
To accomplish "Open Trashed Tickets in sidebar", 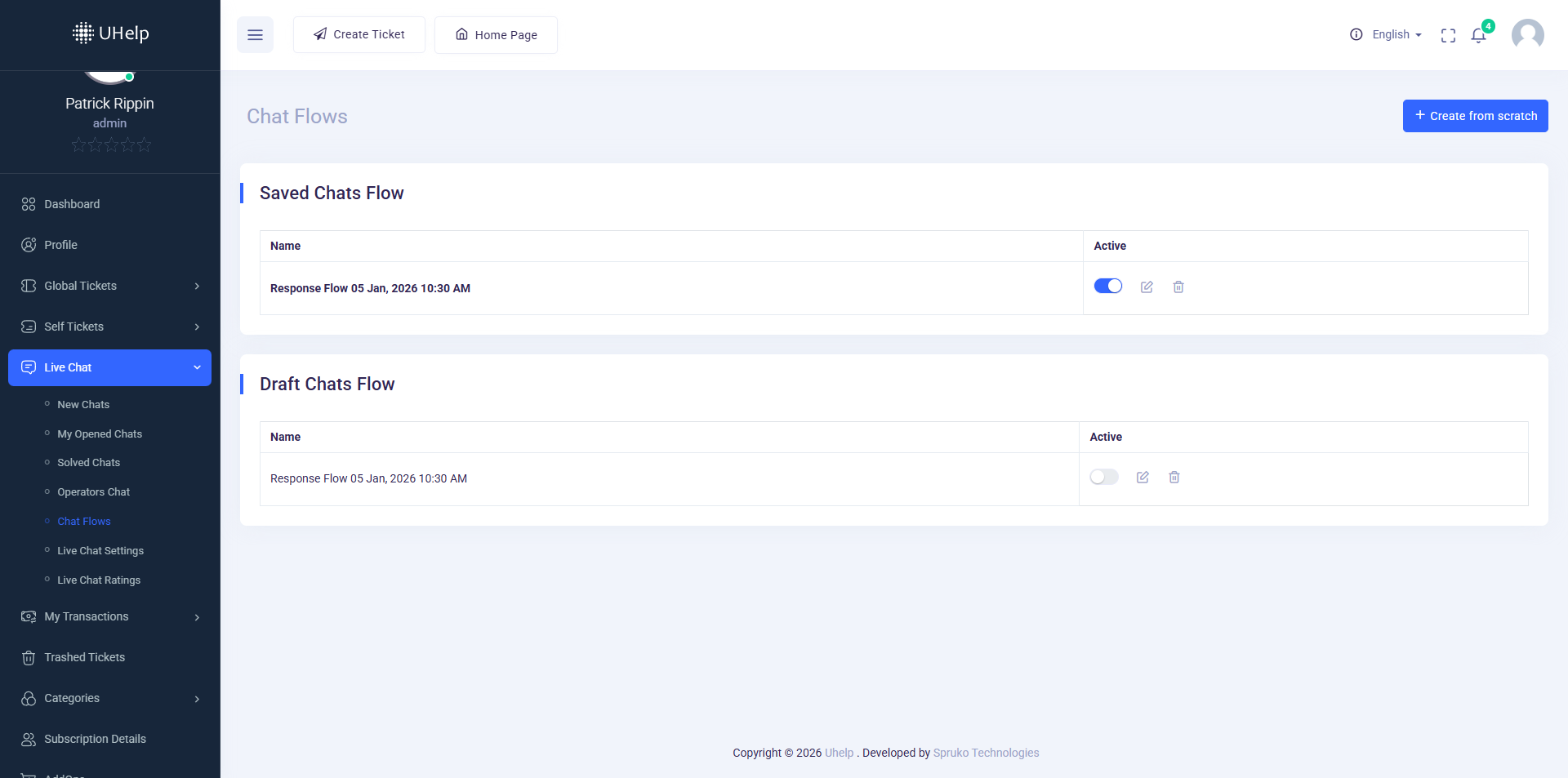I will pos(84,657).
